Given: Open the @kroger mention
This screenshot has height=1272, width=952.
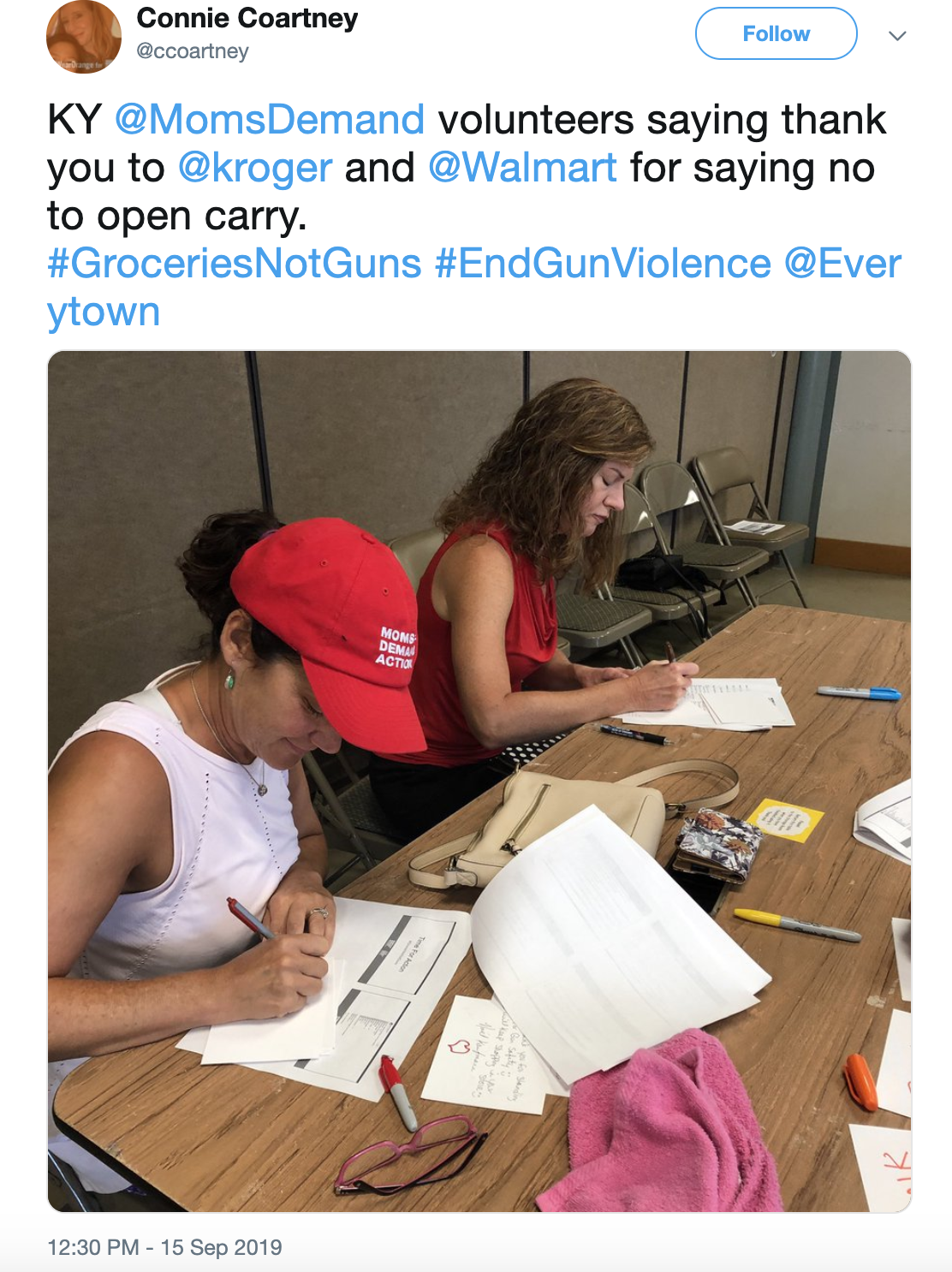Looking at the screenshot, I should 255,168.
